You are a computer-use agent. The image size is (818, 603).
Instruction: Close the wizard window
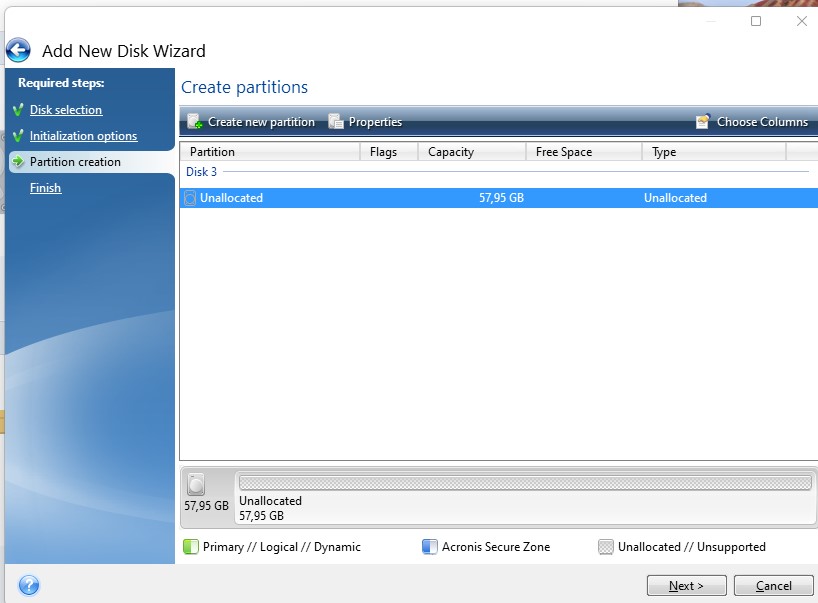[802, 21]
